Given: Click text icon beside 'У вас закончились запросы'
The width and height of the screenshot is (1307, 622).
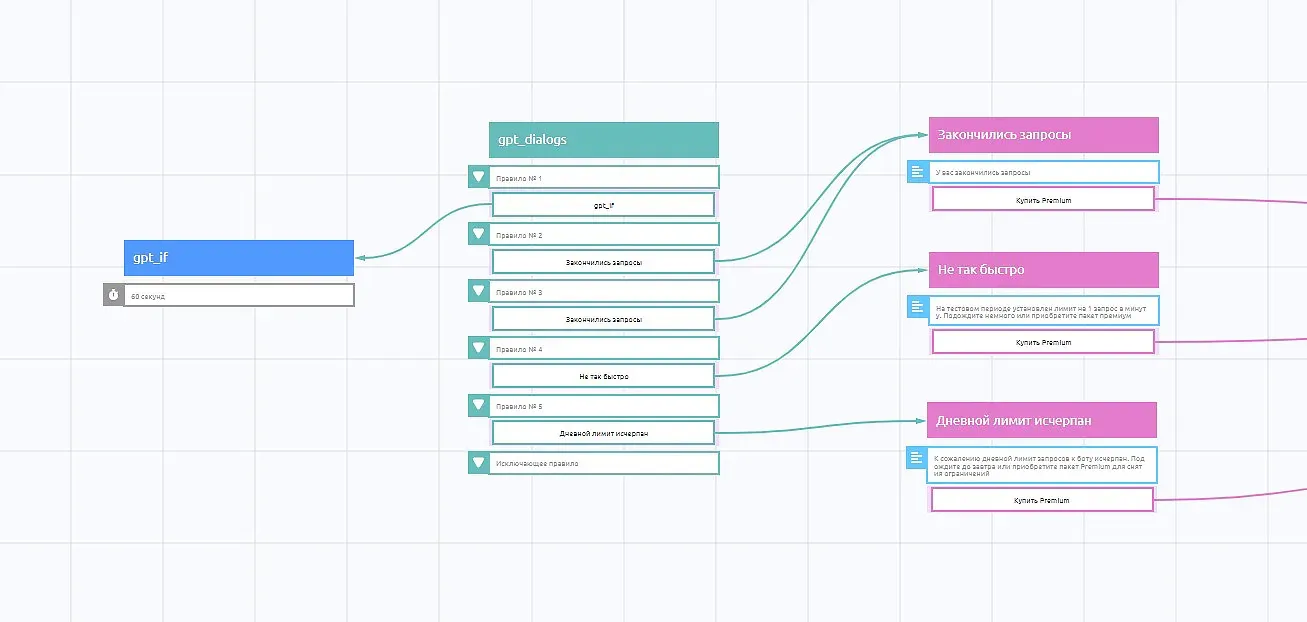Looking at the screenshot, I should click(917, 172).
